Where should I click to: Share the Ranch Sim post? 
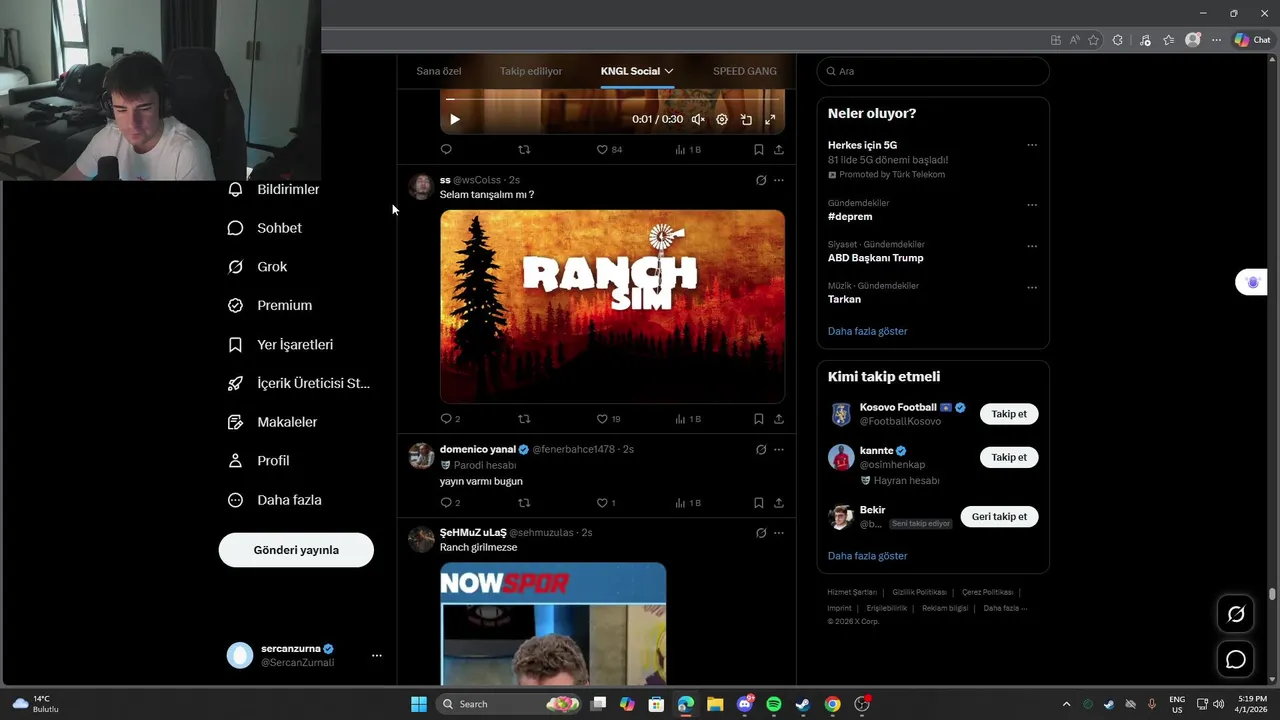point(779,419)
